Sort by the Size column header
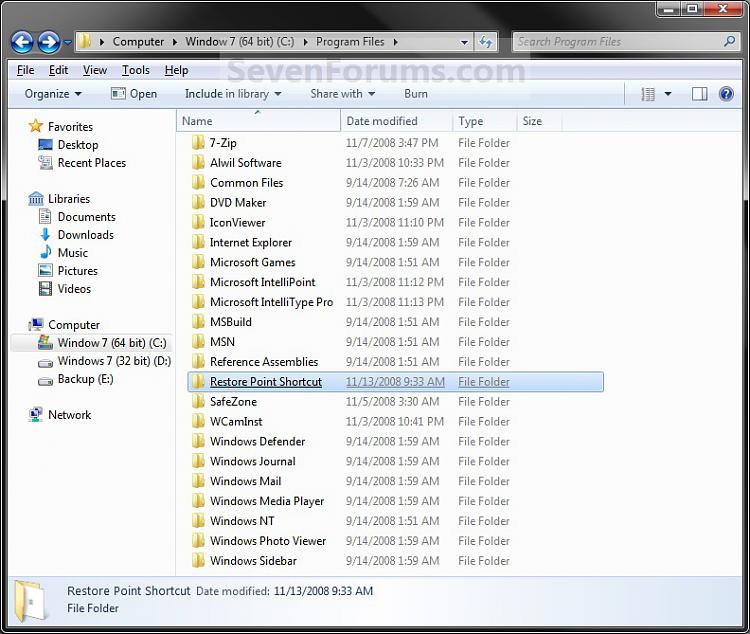The height and width of the screenshot is (634, 750). point(539,121)
